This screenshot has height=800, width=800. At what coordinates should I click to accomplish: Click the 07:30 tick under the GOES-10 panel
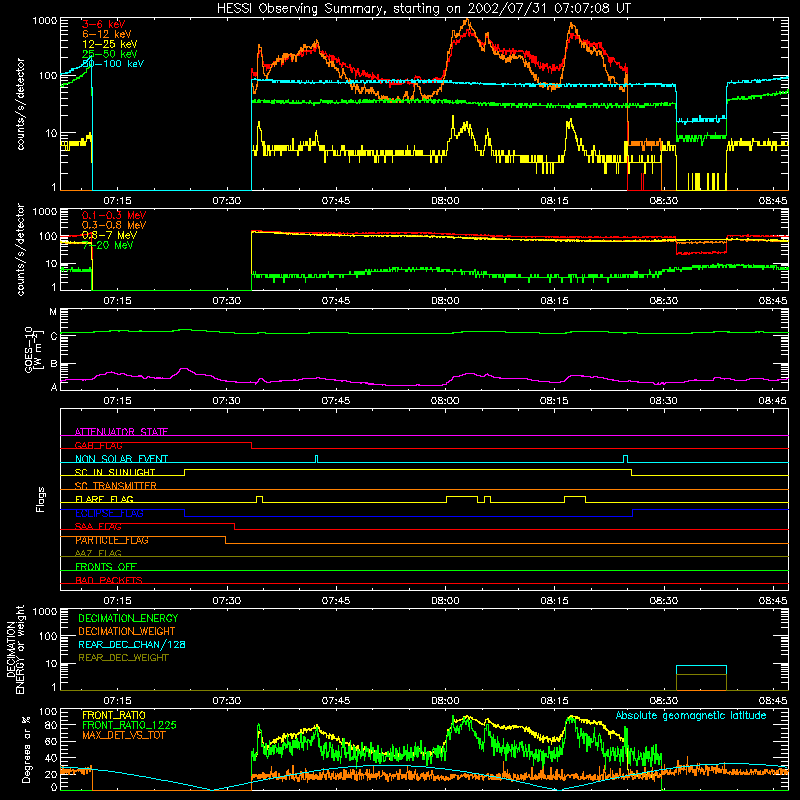pos(226,401)
